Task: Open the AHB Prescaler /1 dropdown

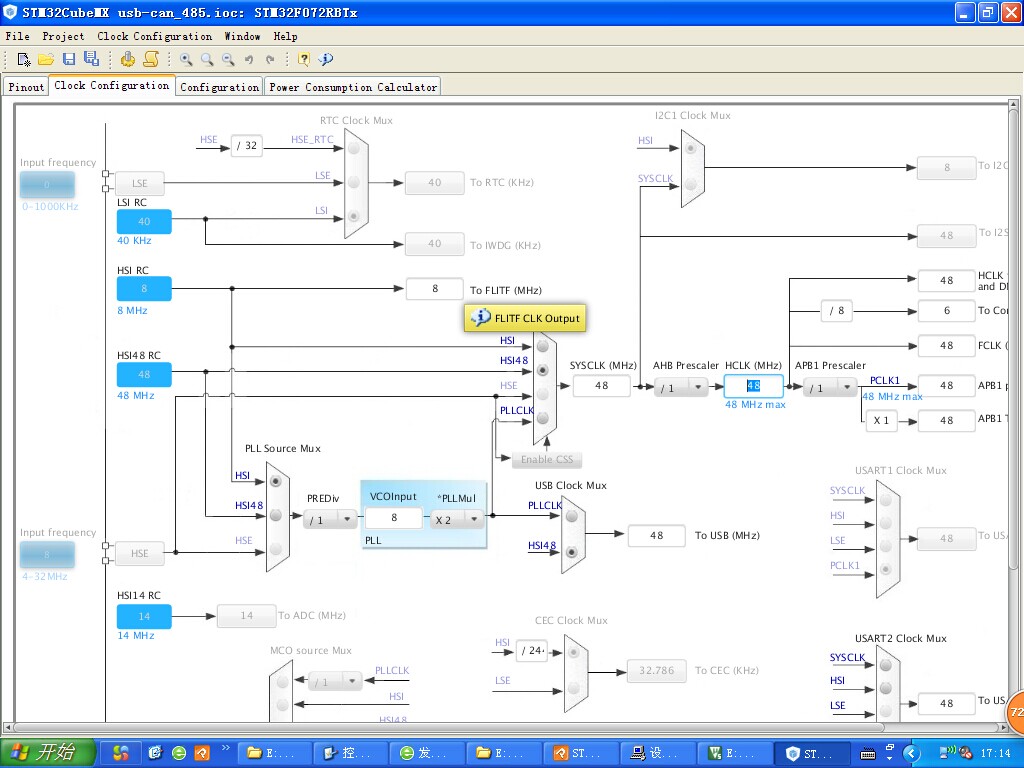Action: pyautogui.click(x=681, y=388)
